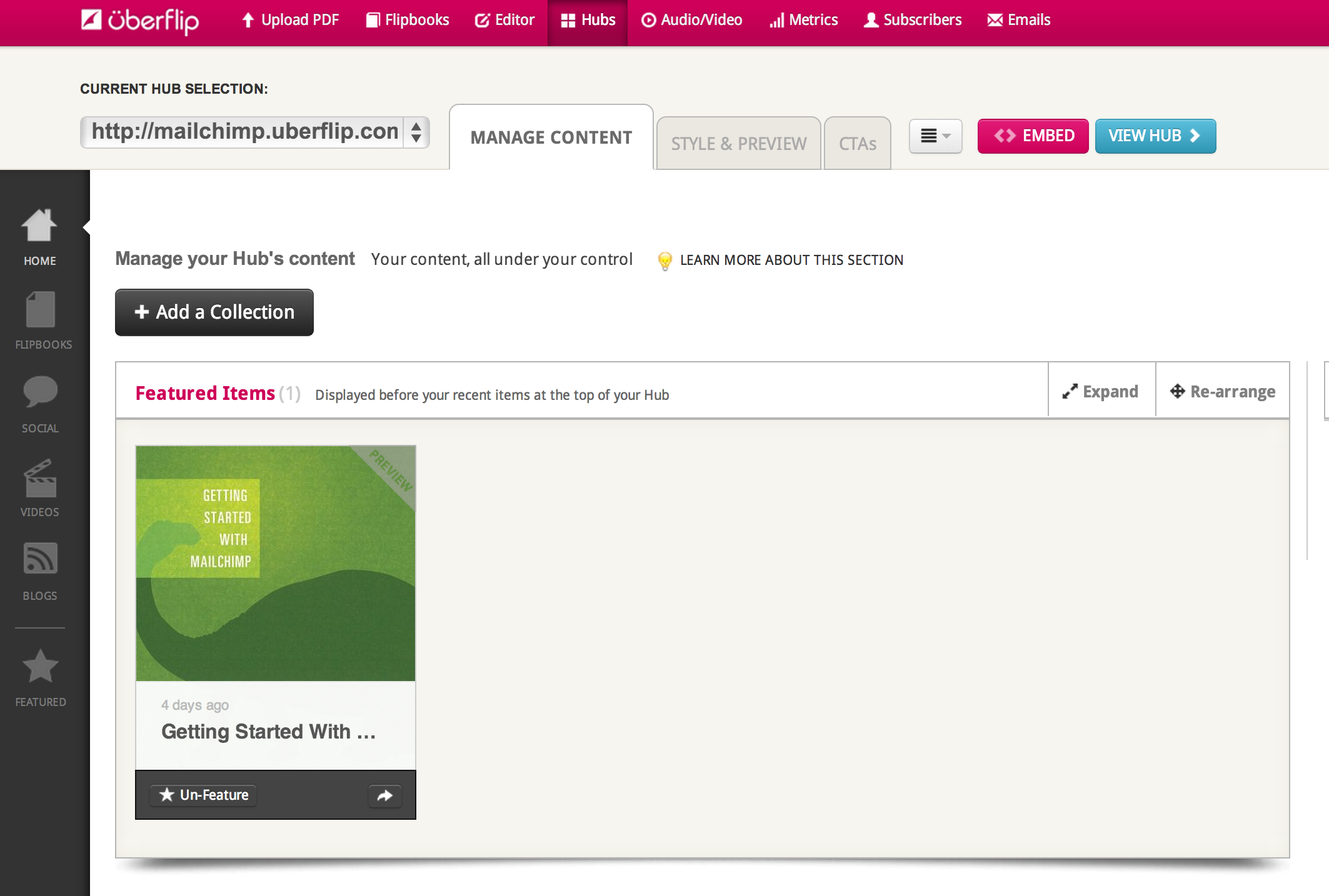This screenshot has height=896, width=1329.
Task: Open the current hub selection dropdown
Action: coord(255,132)
